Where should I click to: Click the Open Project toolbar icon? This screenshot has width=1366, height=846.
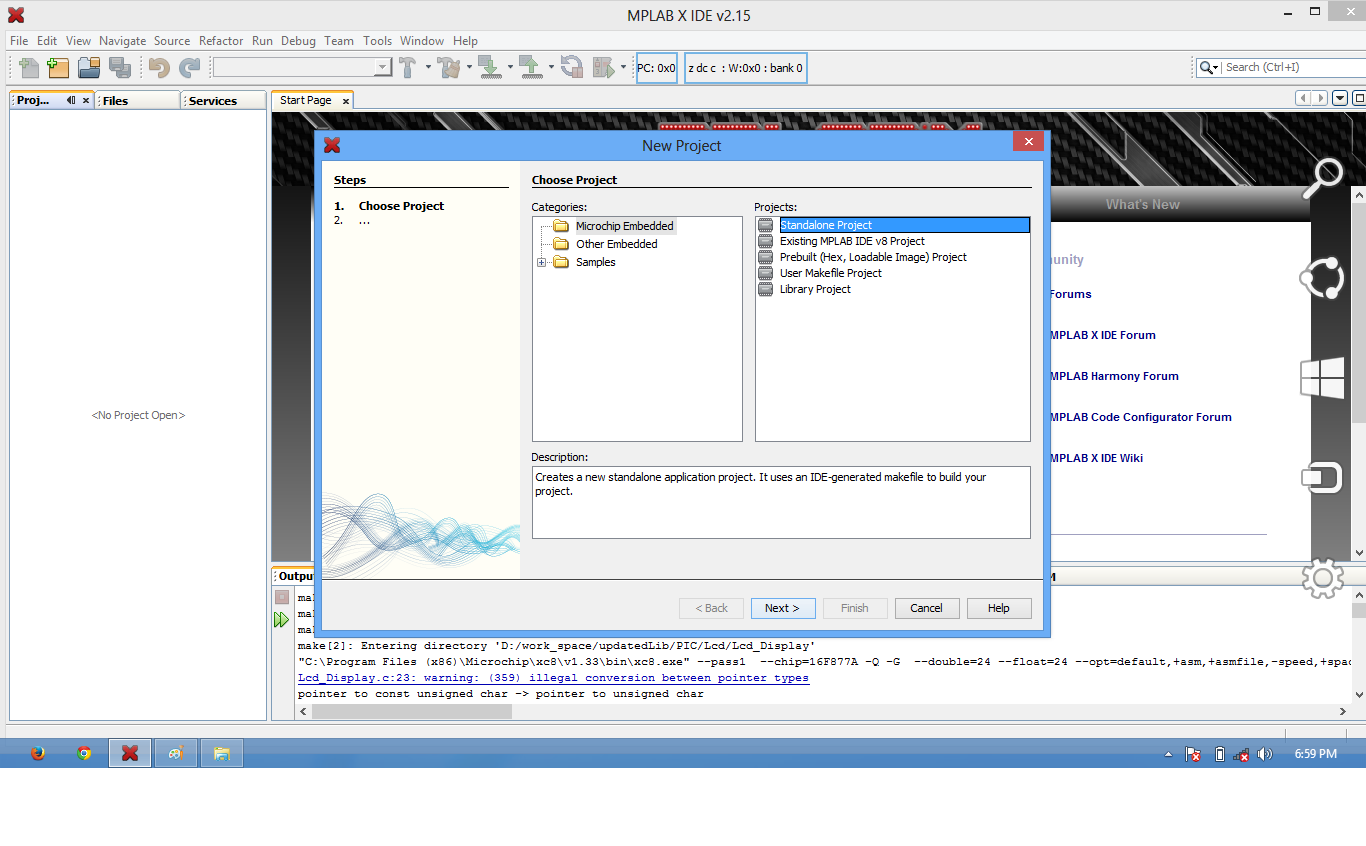89,67
